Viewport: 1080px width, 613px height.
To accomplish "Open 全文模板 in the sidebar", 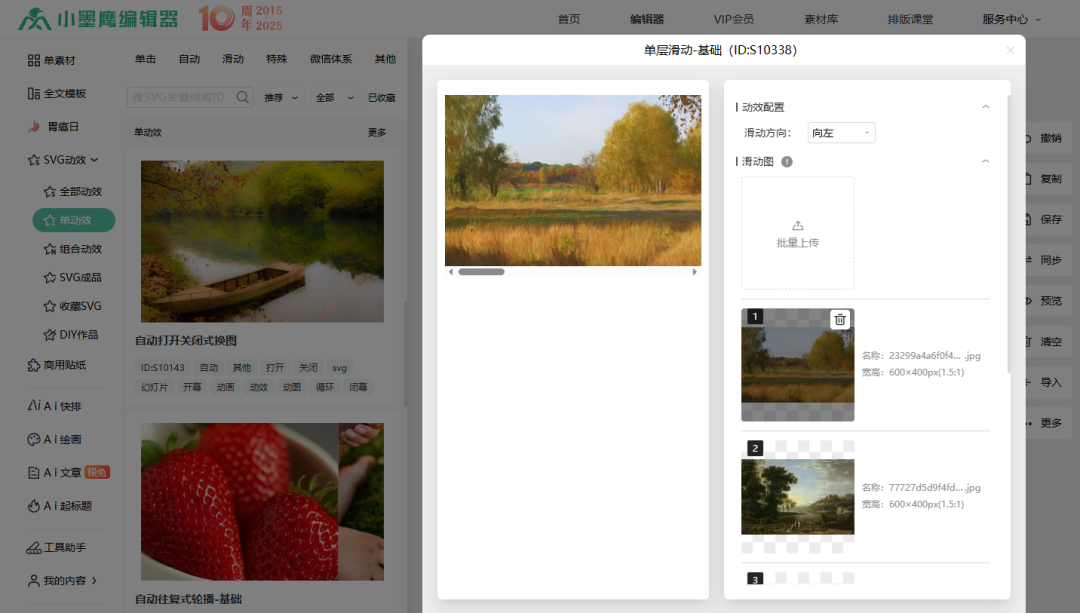I will tap(56, 94).
